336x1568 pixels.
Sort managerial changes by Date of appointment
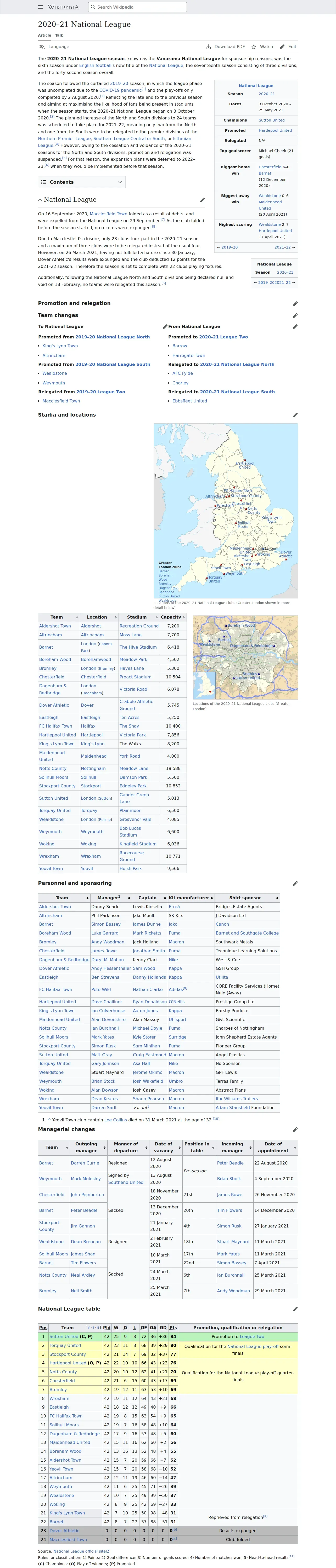pyautogui.click(x=276, y=1148)
